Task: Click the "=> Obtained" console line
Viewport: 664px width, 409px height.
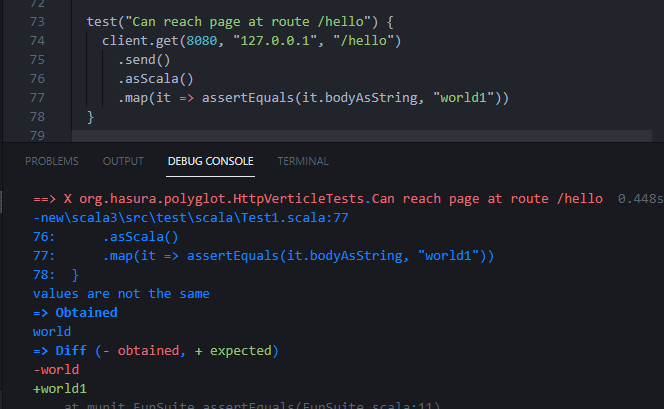Action: point(75,313)
